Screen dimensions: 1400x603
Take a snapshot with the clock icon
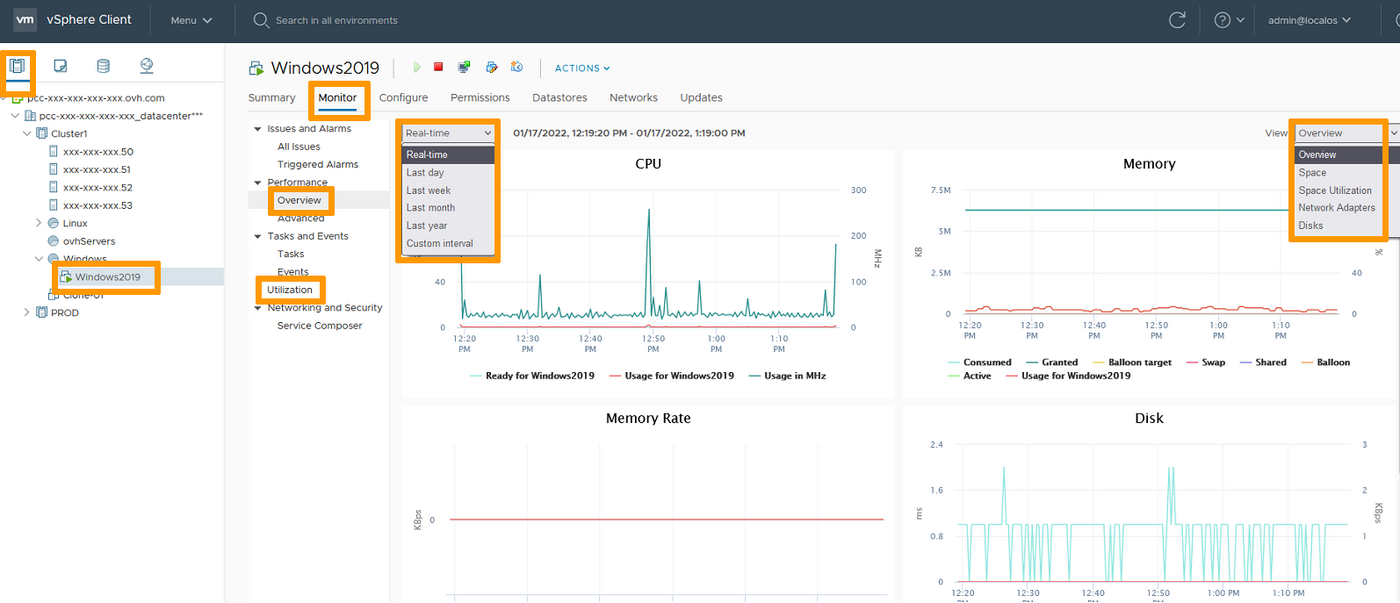click(517, 67)
